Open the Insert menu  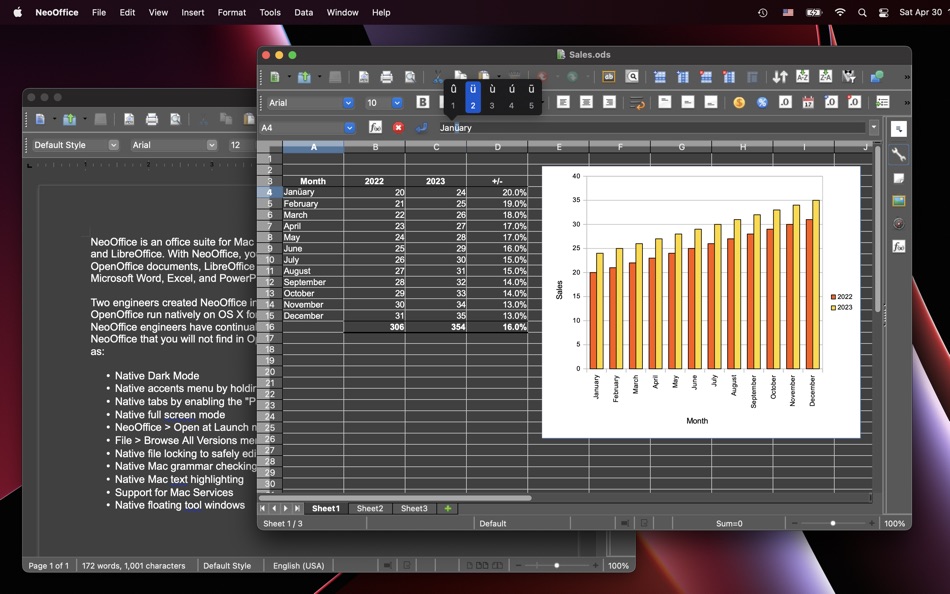[x=193, y=12]
